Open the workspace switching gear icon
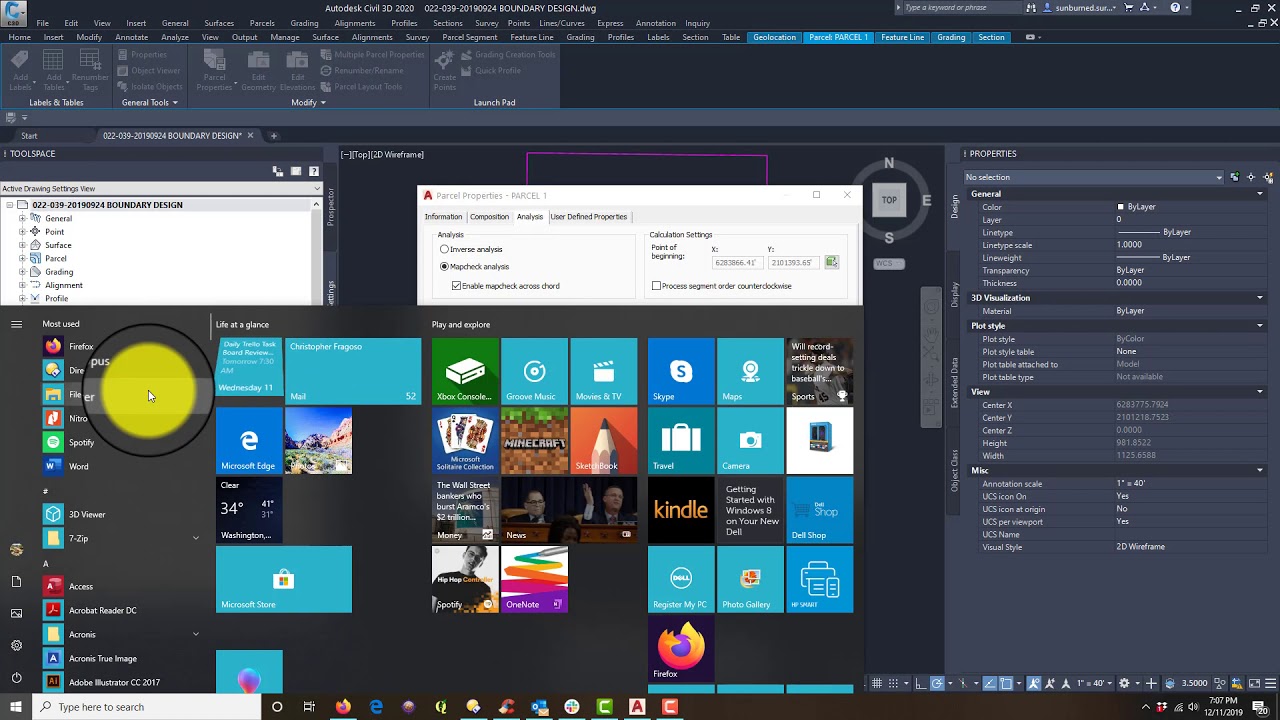The height and width of the screenshot is (720, 1280). pyautogui.click(x=1124, y=683)
